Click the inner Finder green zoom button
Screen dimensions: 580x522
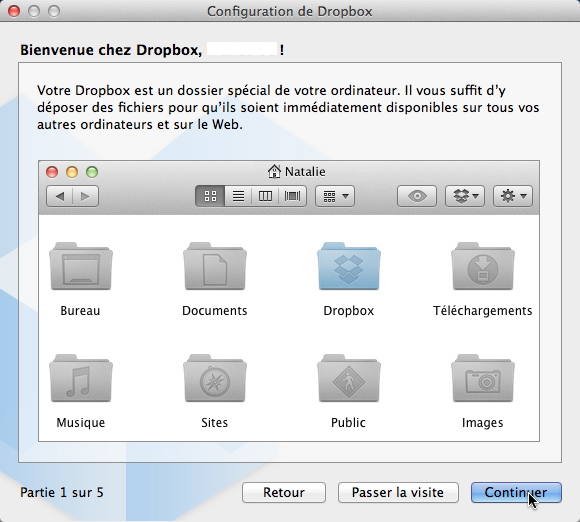(x=92, y=172)
